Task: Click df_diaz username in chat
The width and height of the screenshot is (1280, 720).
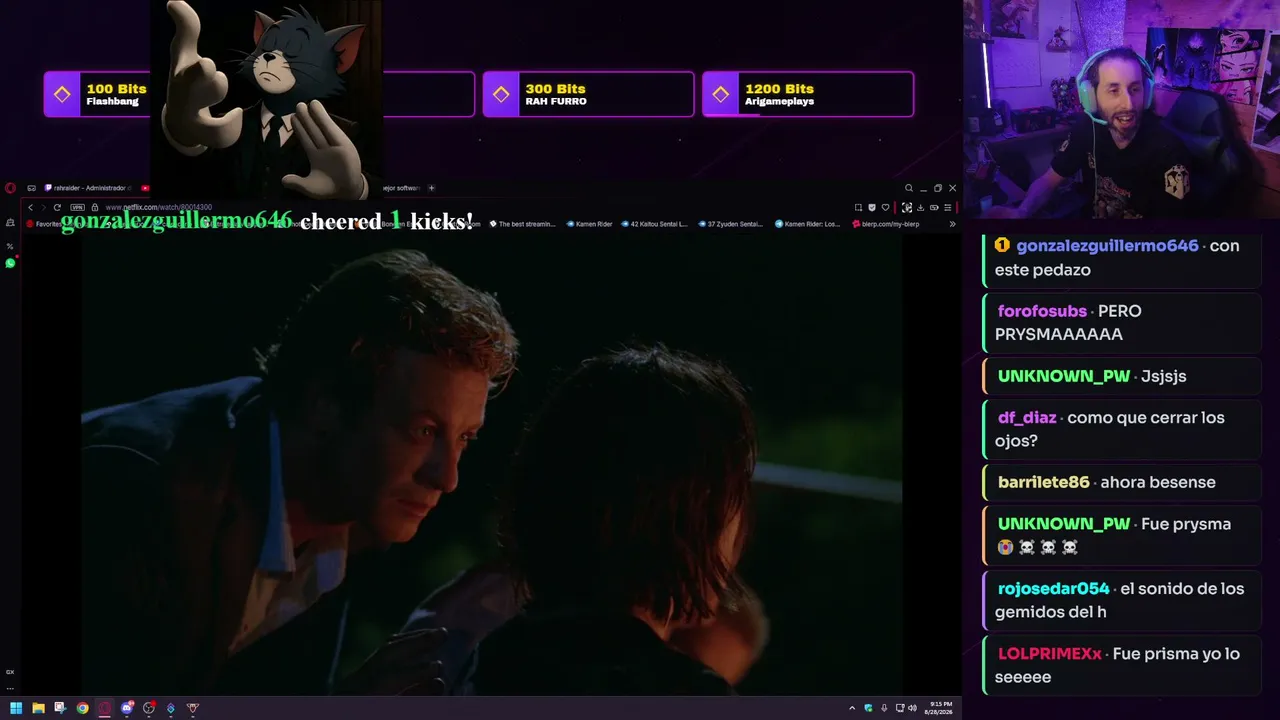Action: pos(1027,417)
